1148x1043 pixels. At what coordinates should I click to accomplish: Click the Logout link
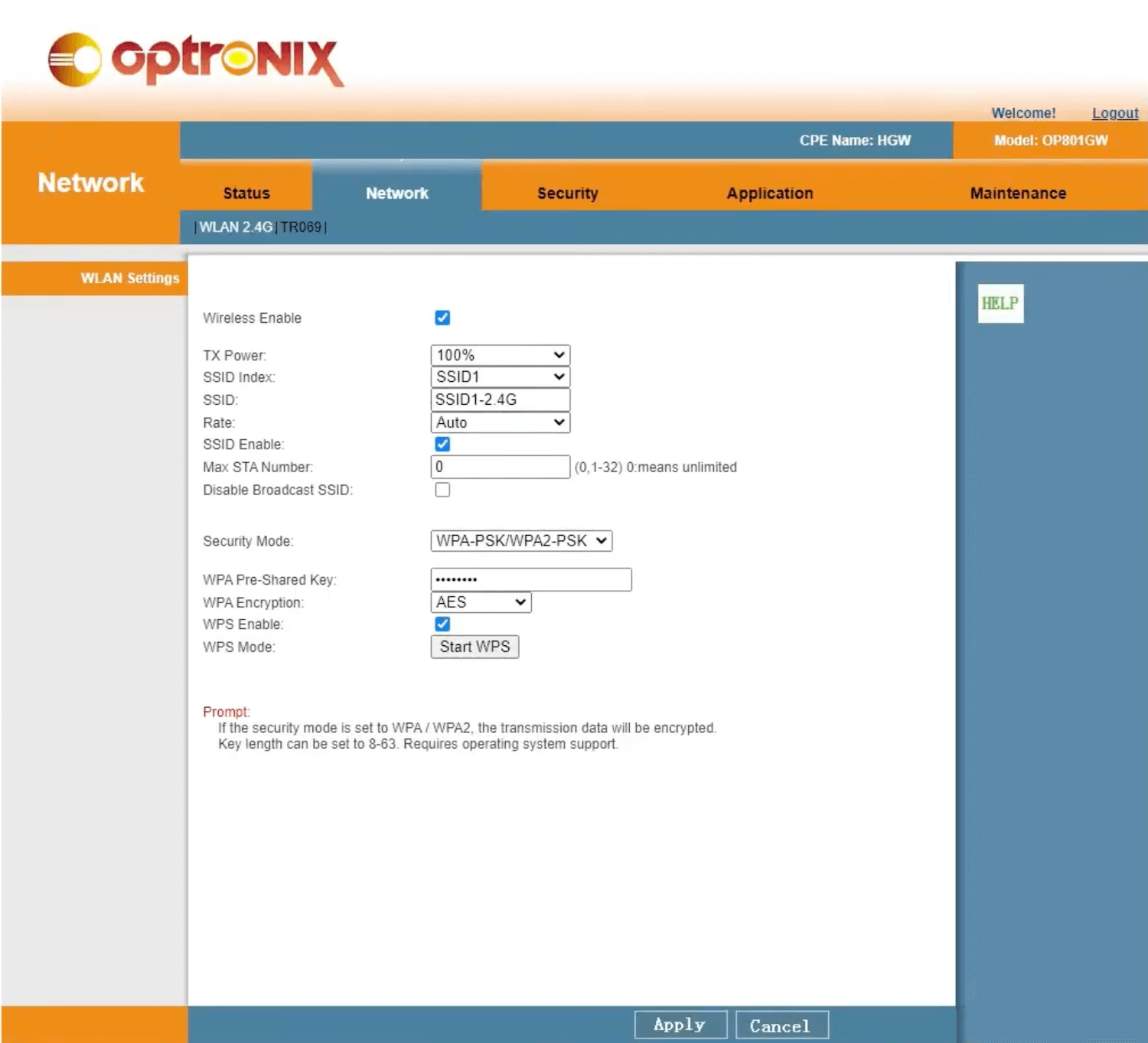1114,113
